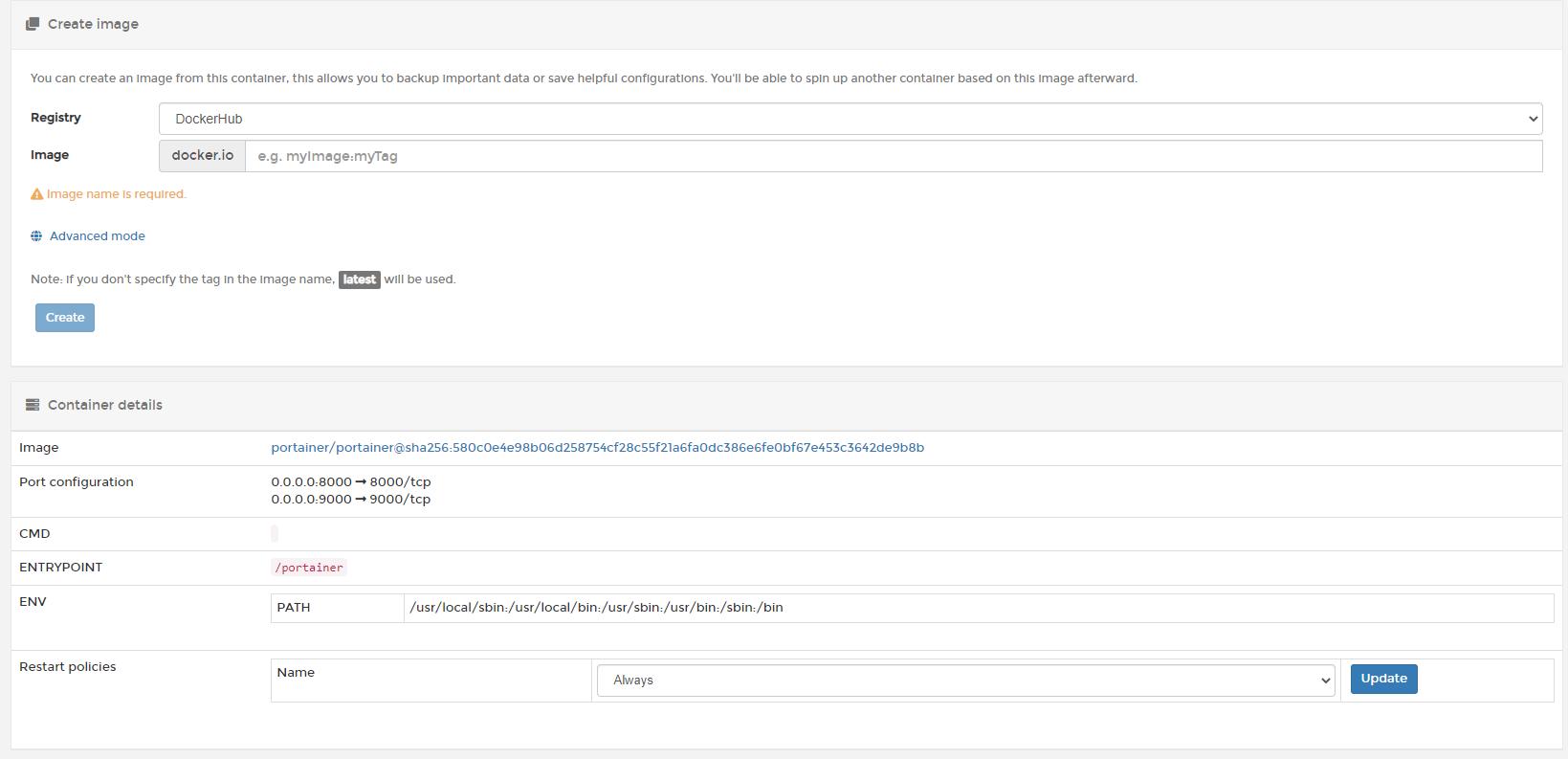Click the empty CMD value box

(x=275, y=534)
